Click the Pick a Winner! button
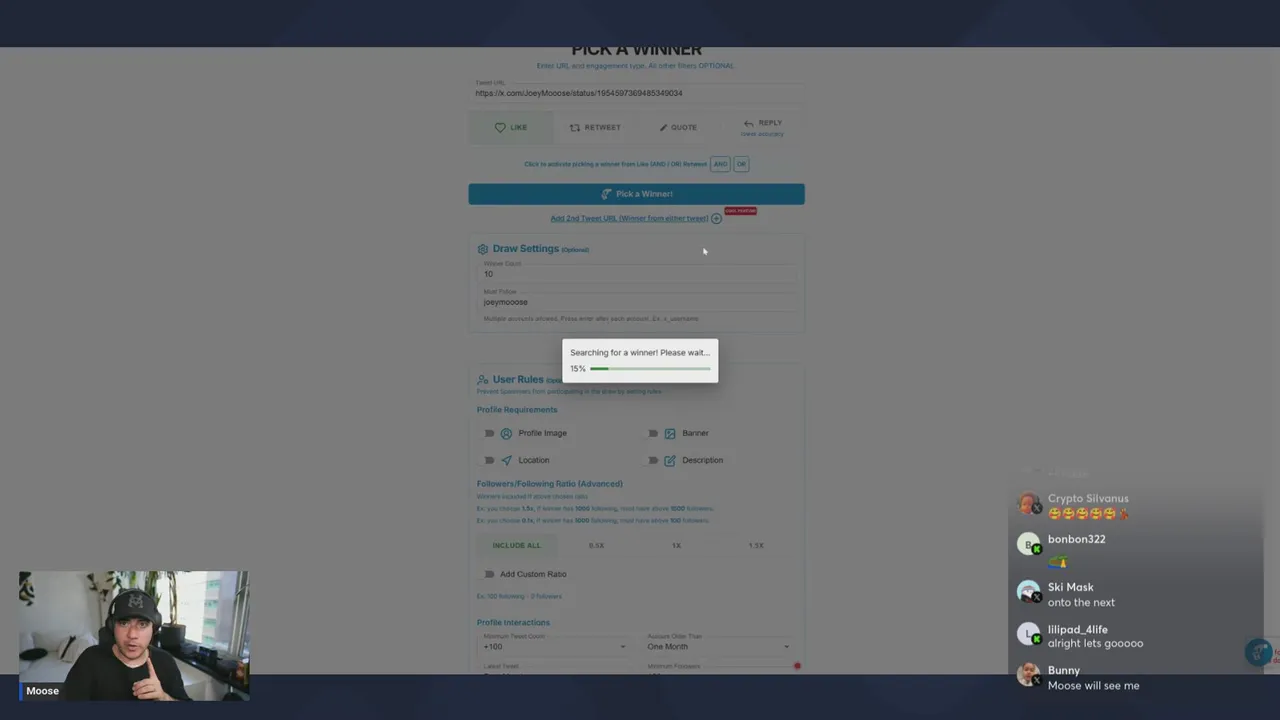 coord(636,194)
